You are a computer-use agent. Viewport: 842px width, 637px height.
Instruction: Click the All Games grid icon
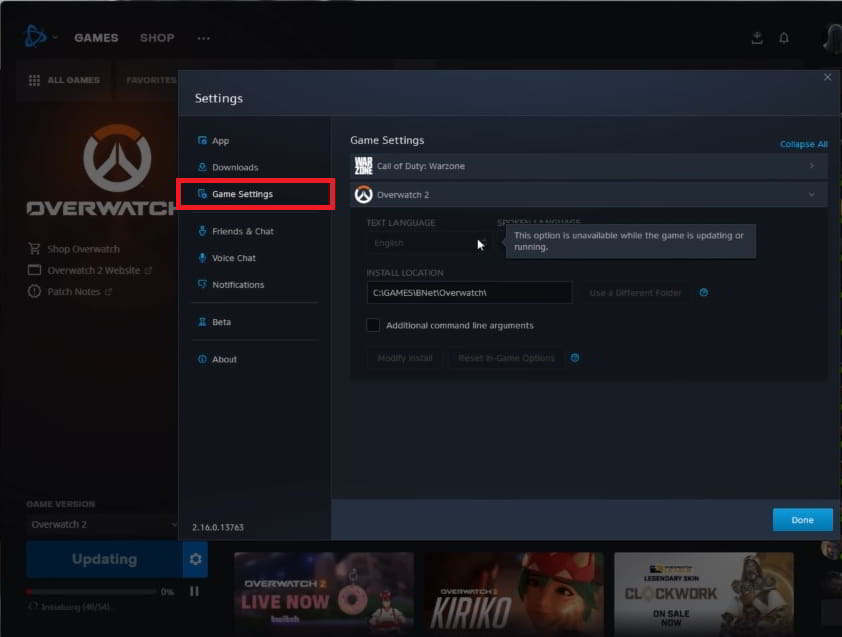tap(34, 80)
